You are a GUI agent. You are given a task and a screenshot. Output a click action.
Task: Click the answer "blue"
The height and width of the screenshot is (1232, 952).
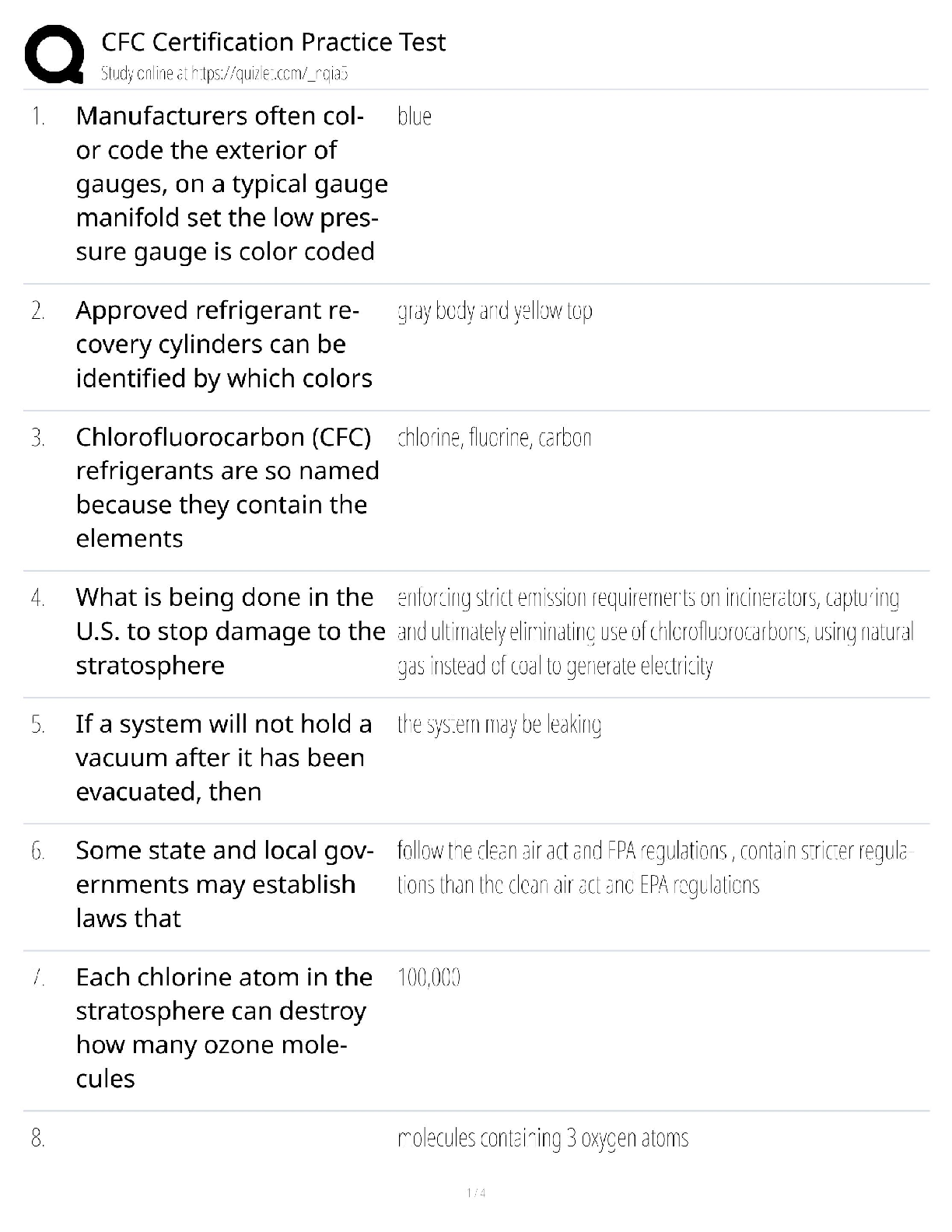(x=414, y=117)
